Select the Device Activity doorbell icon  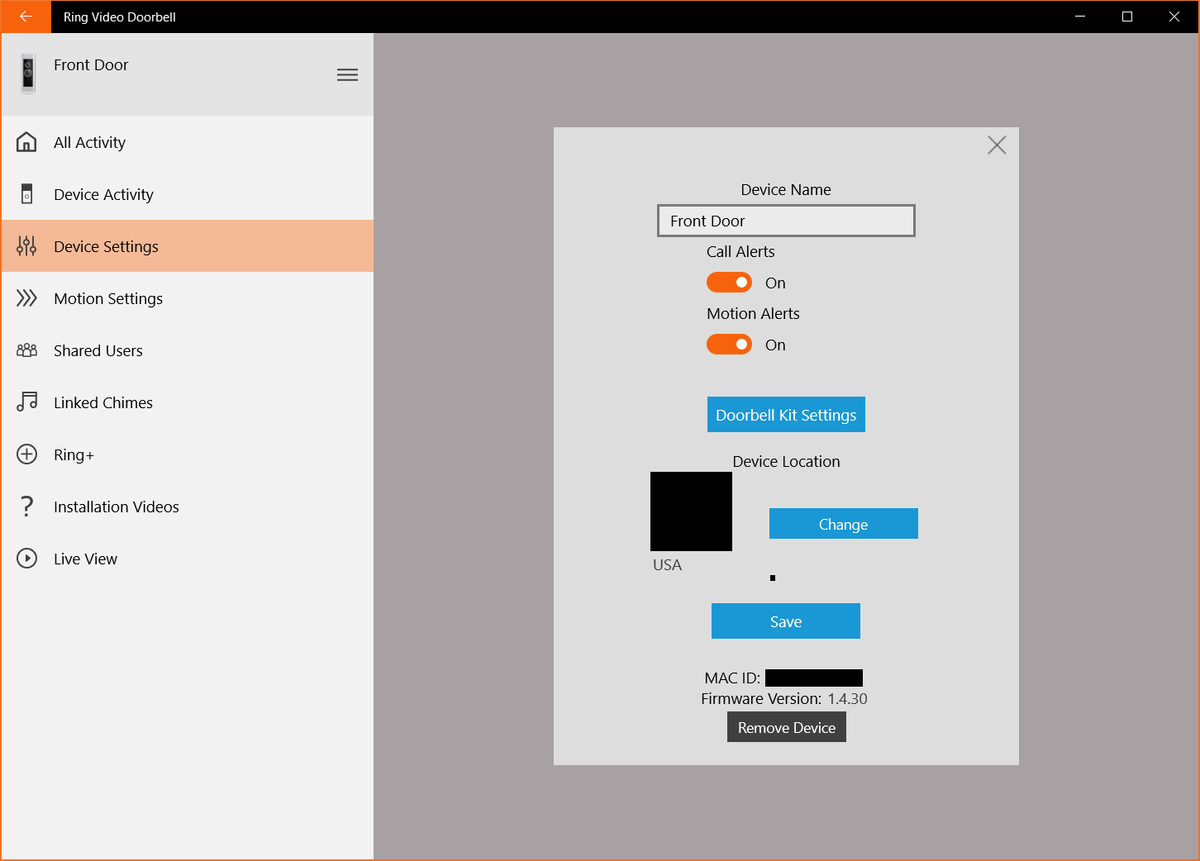pos(27,194)
